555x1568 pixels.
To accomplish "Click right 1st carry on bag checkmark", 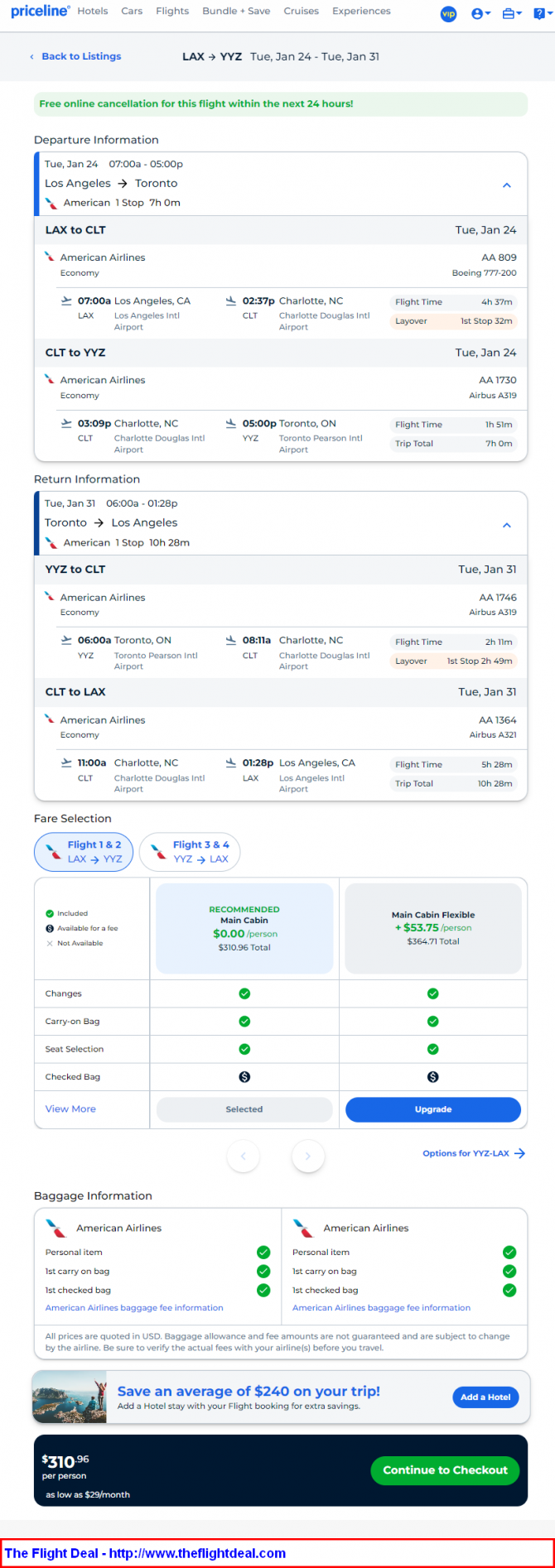I will point(509,1271).
